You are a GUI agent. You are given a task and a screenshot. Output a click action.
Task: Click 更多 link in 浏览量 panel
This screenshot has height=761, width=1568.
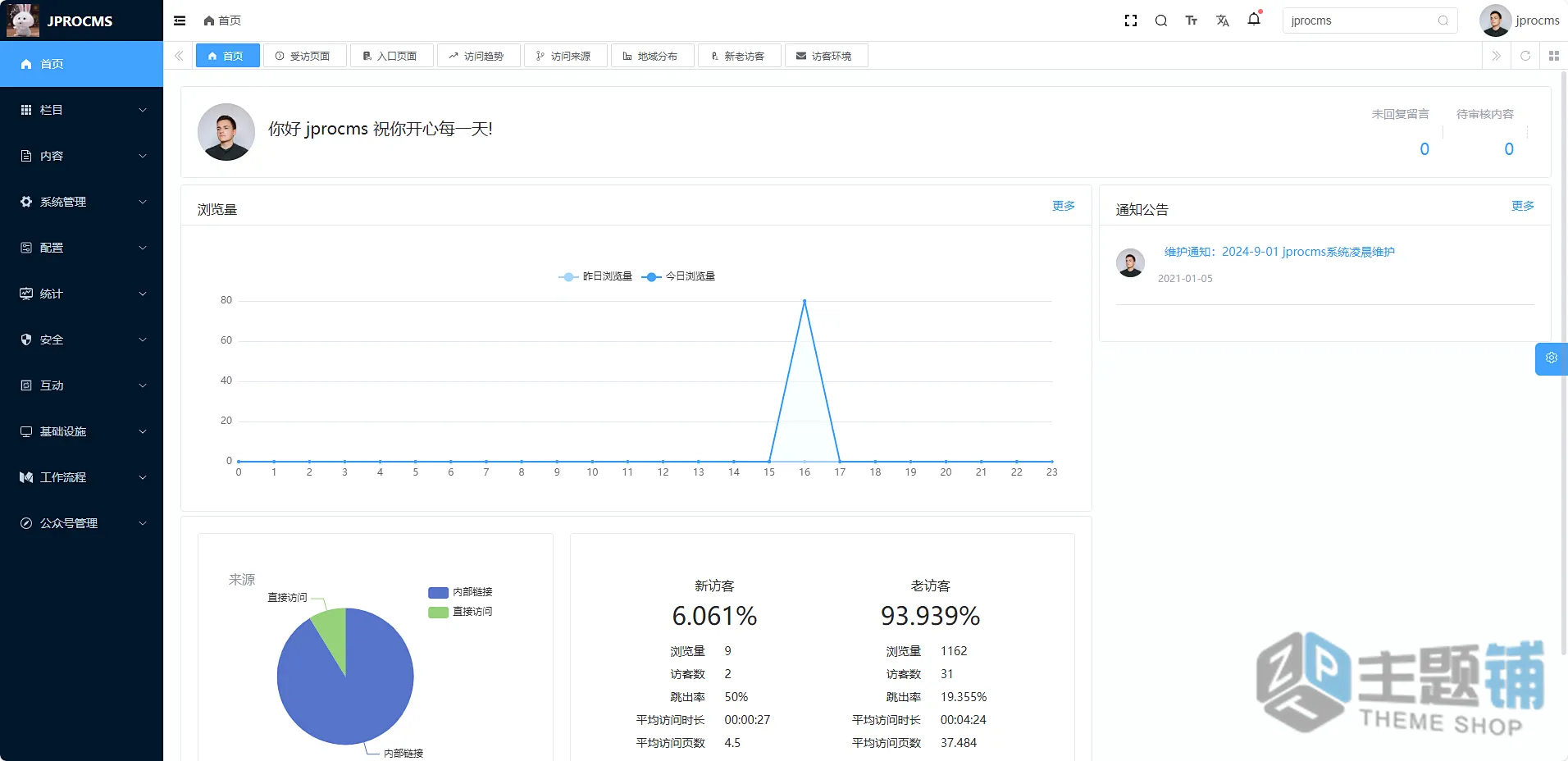(1064, 206)
